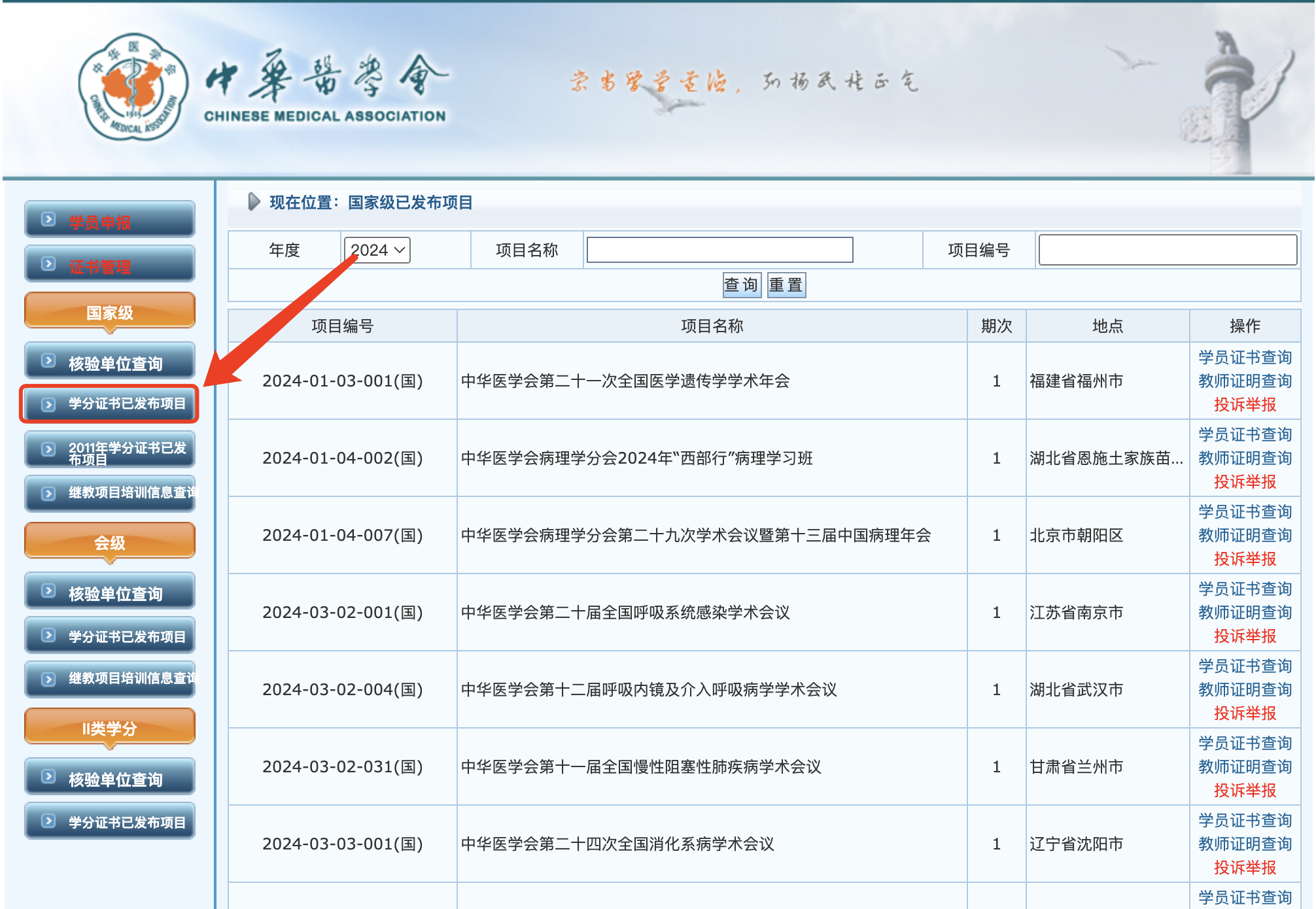Select 全国慢性阻塞性肺疾病学术会议 project name
The height and width of the screenshot is (909, 1316).
pos(641,767)
